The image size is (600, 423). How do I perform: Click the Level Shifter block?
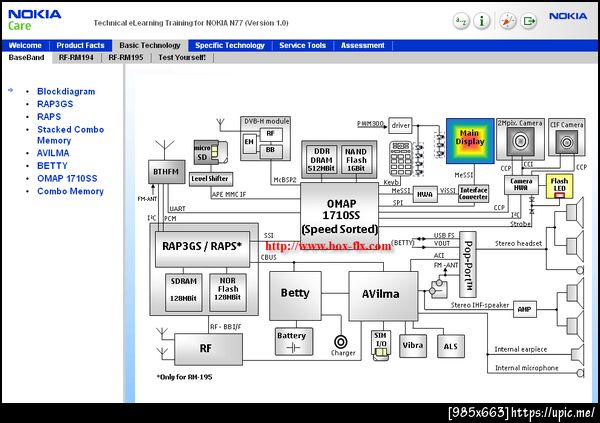(210, 179)
